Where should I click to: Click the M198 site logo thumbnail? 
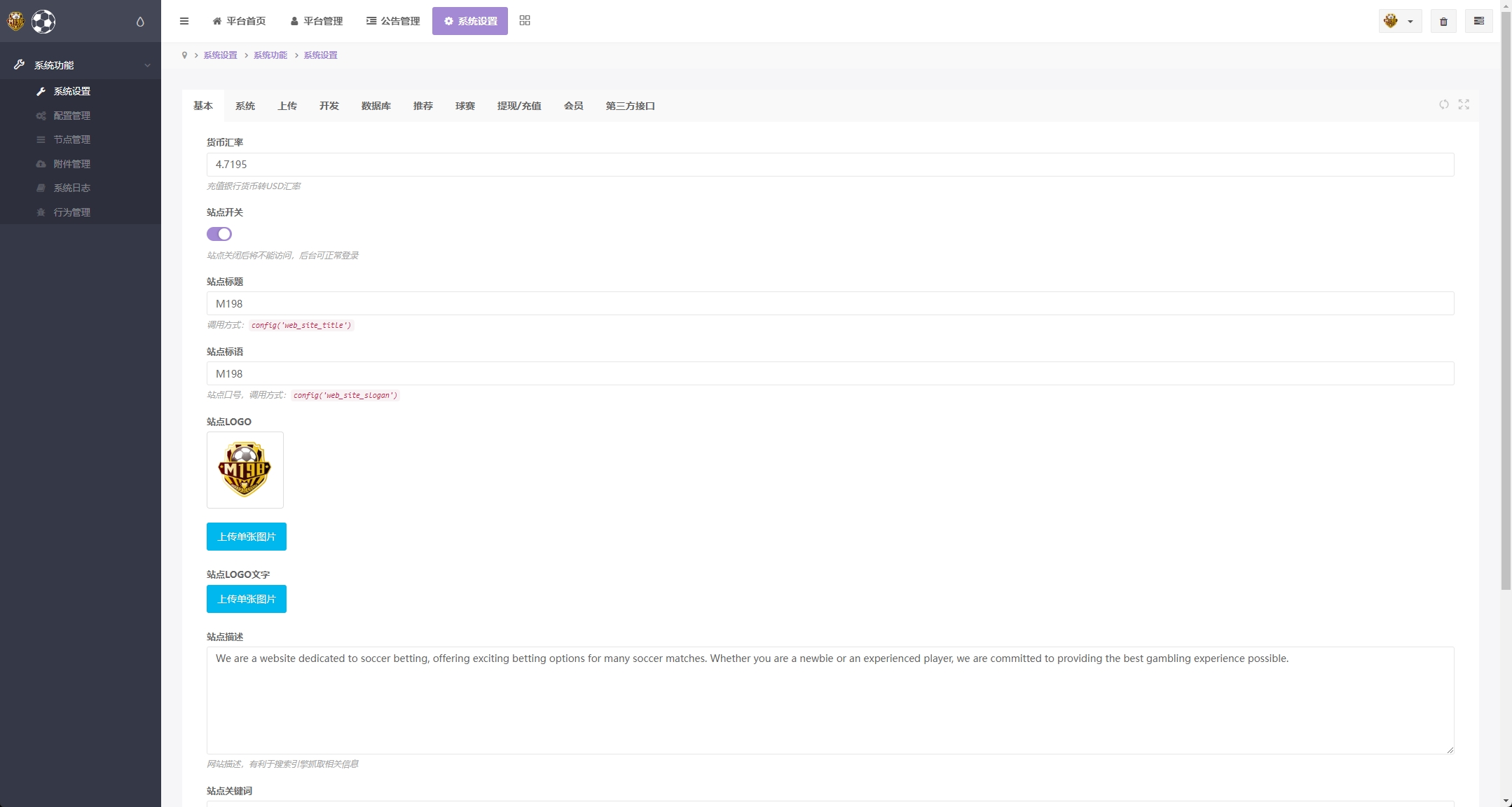(x=245, y=469)
